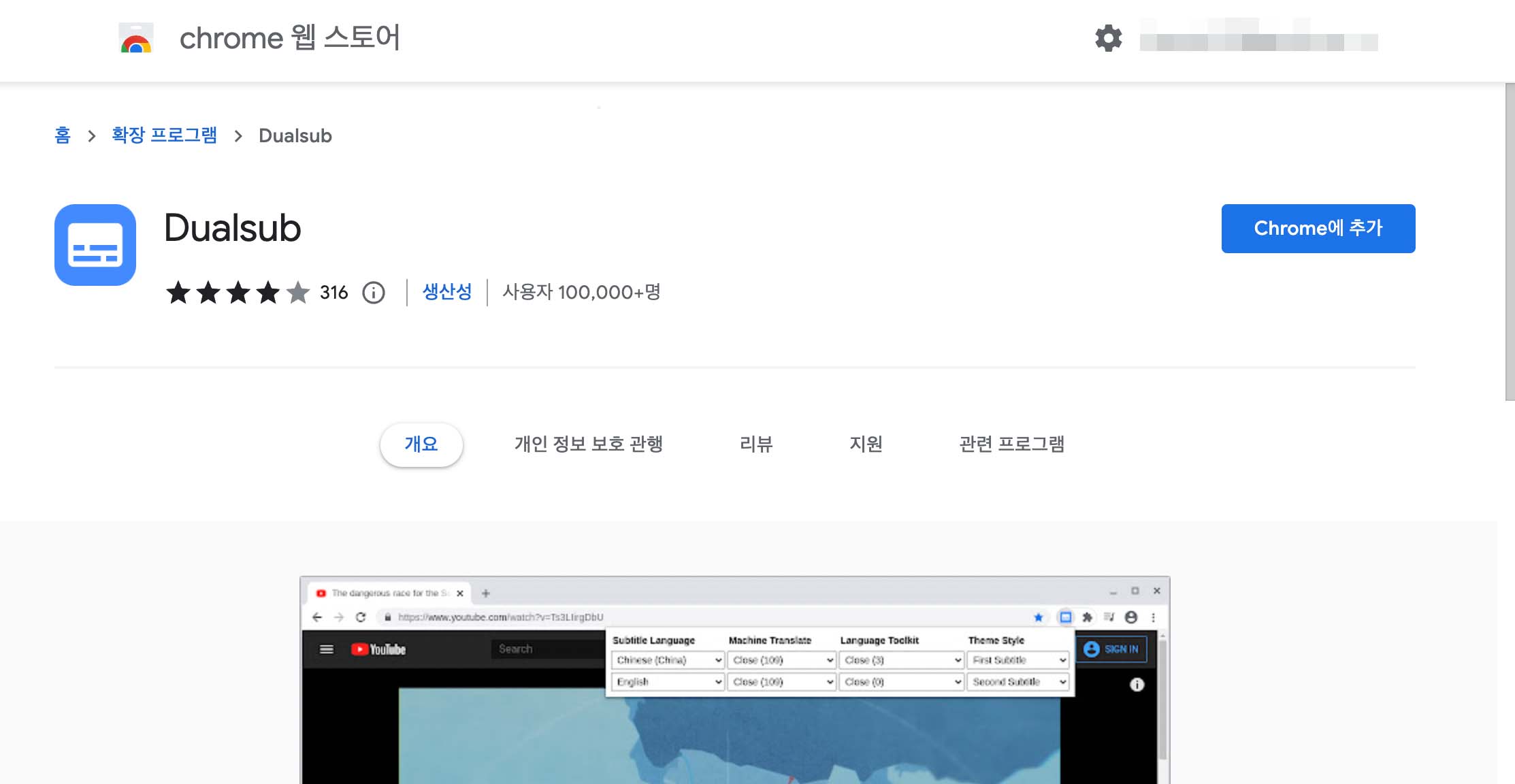Click the extensions puzzle icon in screenshot

click(1088, 617)
